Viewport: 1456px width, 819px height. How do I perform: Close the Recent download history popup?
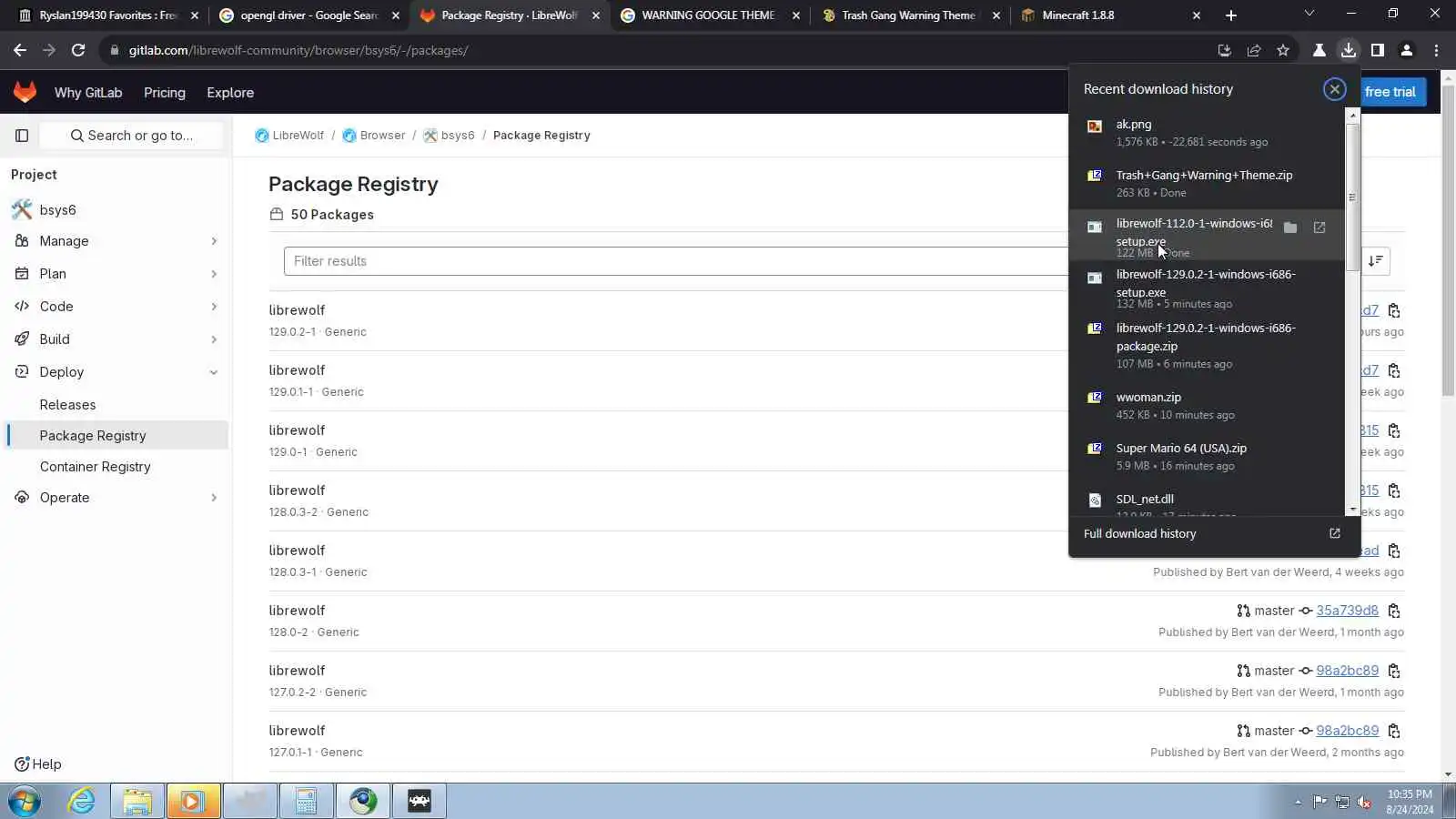[1334, 89]
